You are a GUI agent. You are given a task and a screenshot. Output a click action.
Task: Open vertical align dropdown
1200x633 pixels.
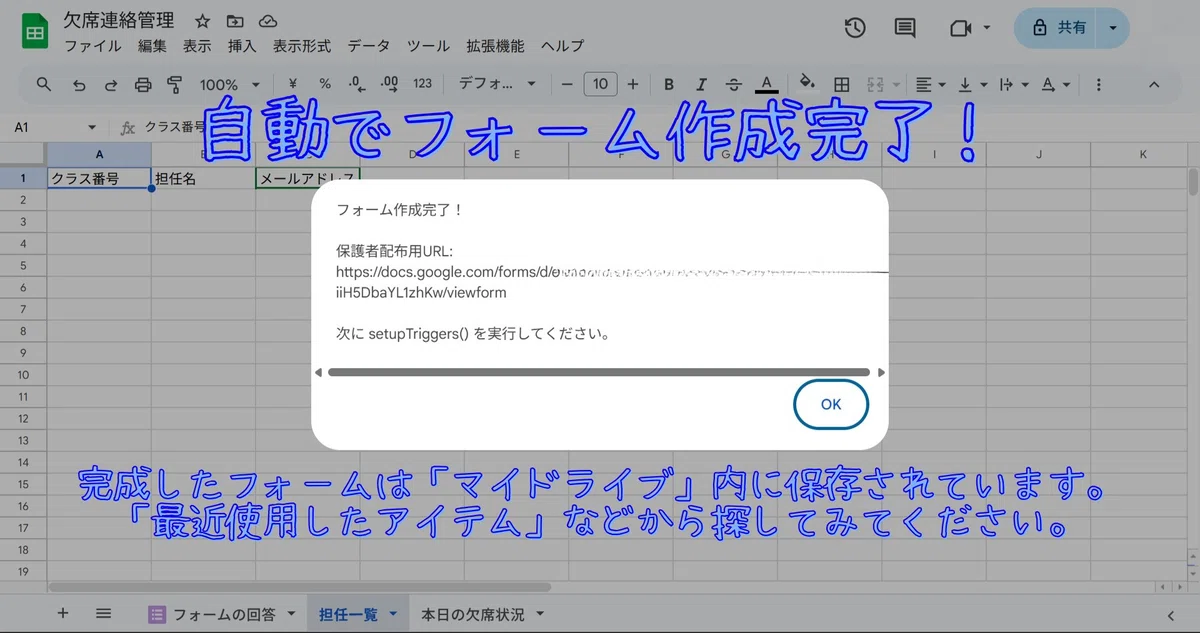[972, 84]
